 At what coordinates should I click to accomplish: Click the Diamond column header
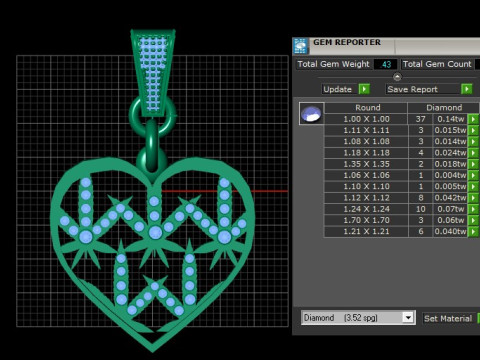point(444,108)
